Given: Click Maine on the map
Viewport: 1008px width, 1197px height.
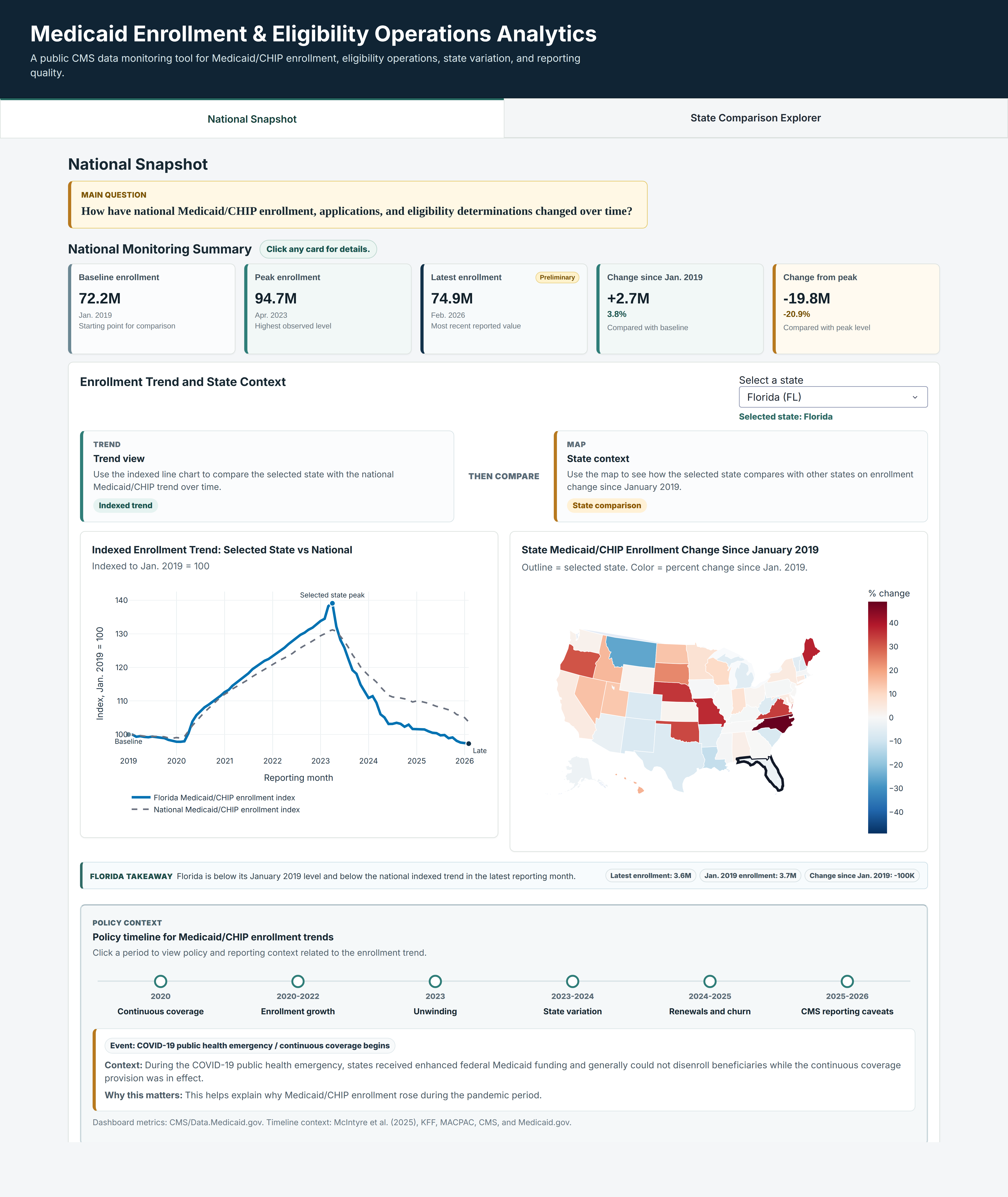Looking at the screenshot, I should click(810, 651).
